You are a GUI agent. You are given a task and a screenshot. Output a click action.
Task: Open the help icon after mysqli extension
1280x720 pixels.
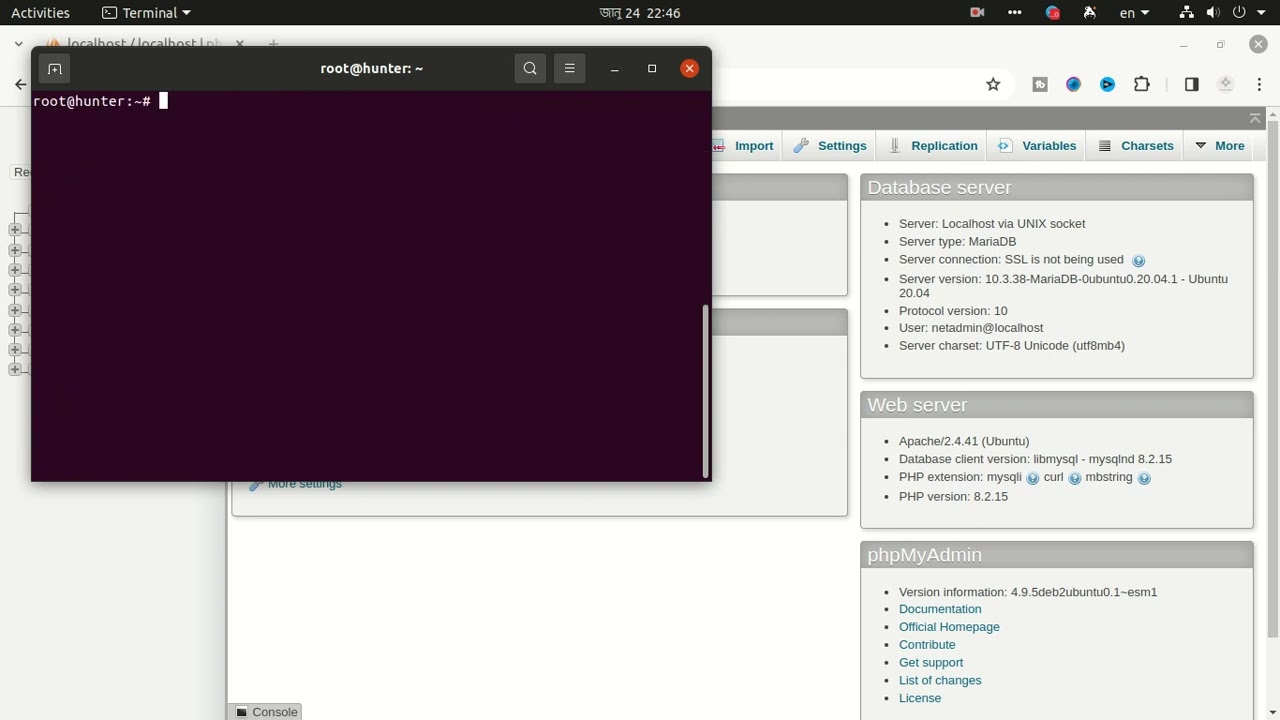pyautogui.click(x=1033, y=479)
